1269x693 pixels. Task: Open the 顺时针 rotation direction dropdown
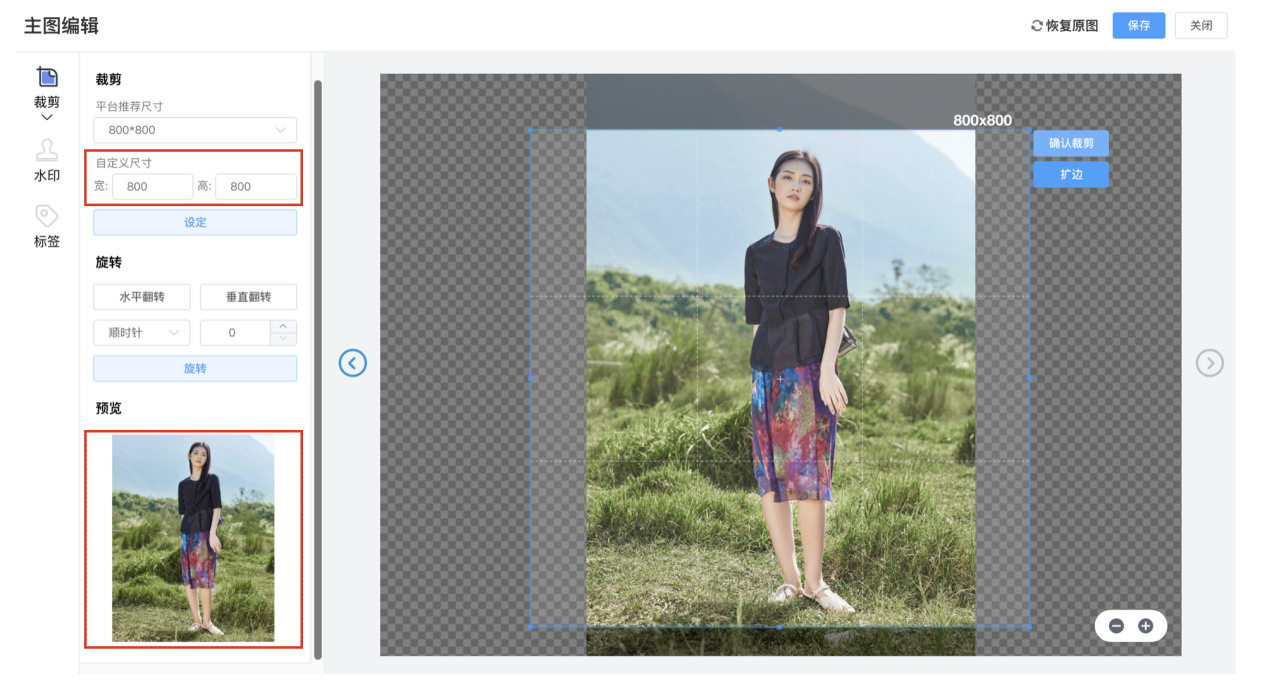(142, 333)
